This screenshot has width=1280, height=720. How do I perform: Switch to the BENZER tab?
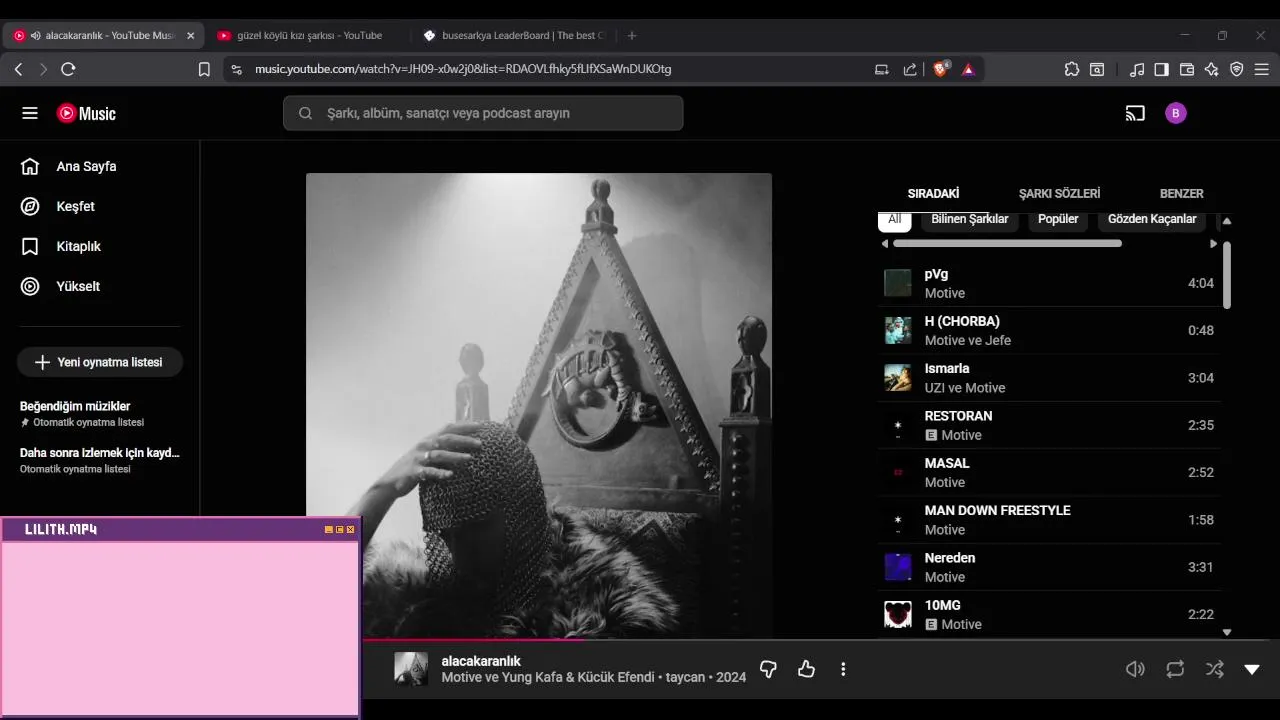click(x=1181, y=194)
